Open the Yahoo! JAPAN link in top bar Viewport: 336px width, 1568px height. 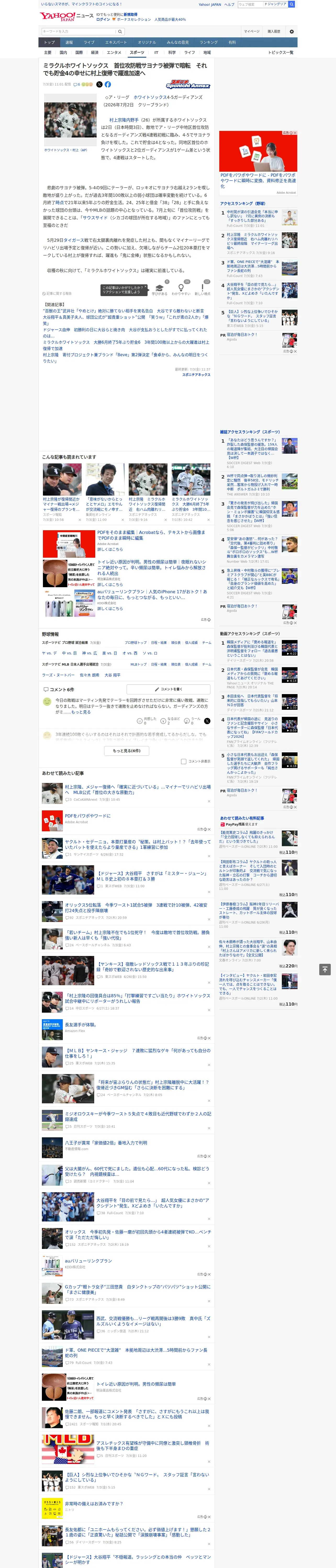(210, 4)
